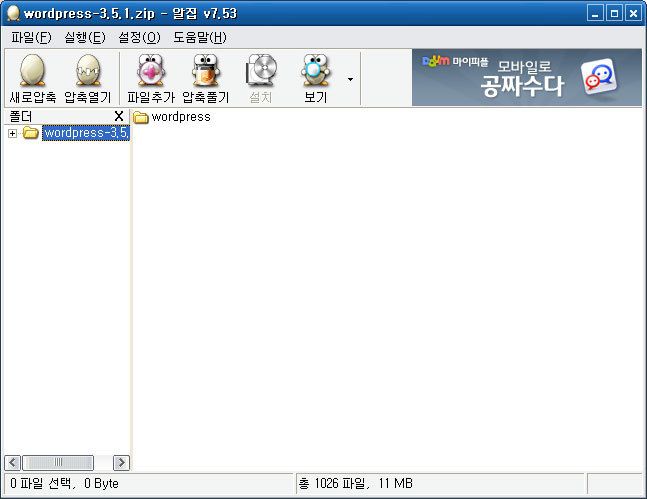The width and height of the screenshot is (647, 499).
Task: Click the 새로압축 (new archive) egg icon
Action: click(x=32, y=70)
